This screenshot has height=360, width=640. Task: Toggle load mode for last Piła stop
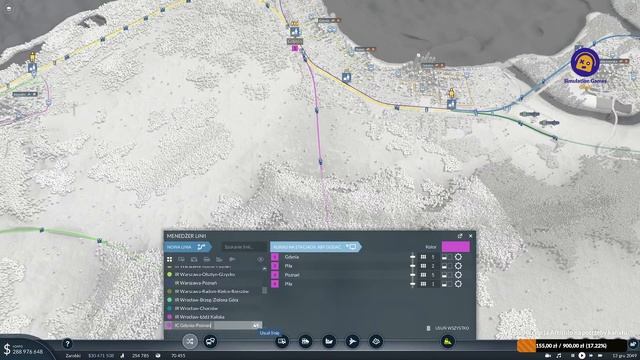click(444, 284)
